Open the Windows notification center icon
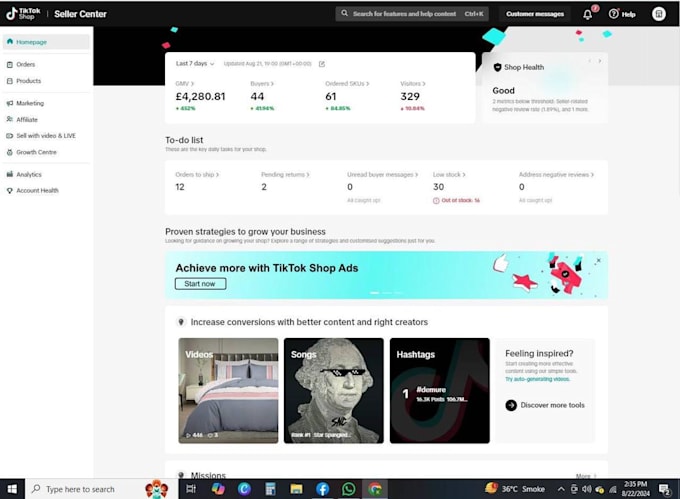The height and width of the screenshot is (499, 680). tap(664, 489)
